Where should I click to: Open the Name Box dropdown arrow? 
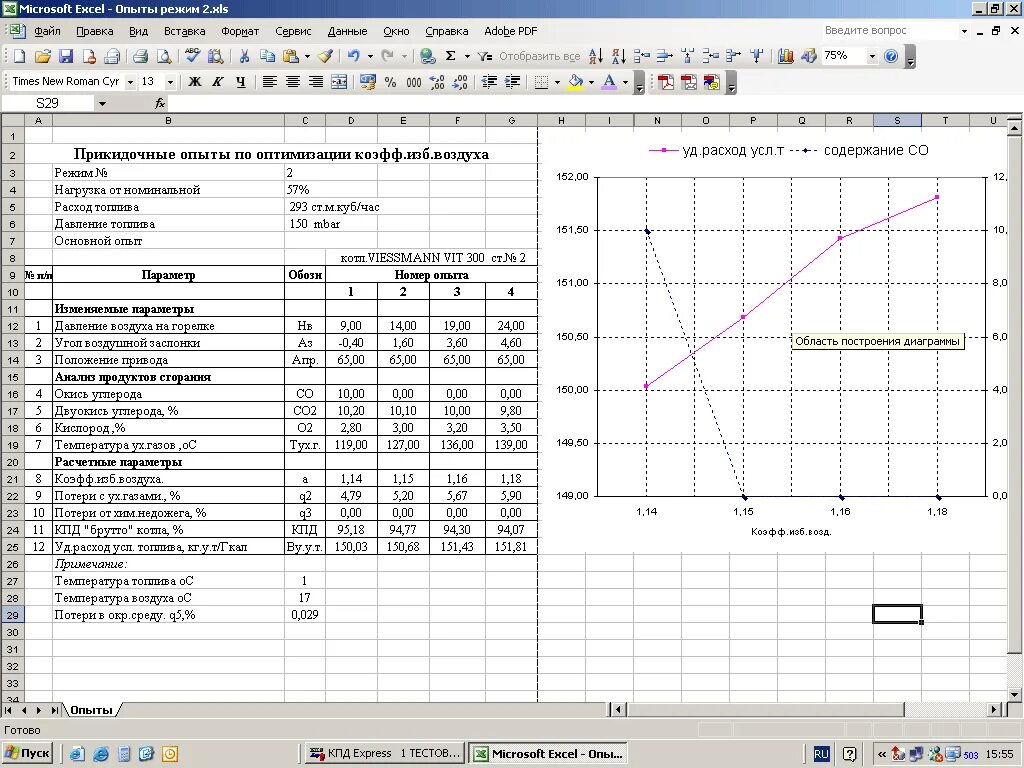point(102,103)
